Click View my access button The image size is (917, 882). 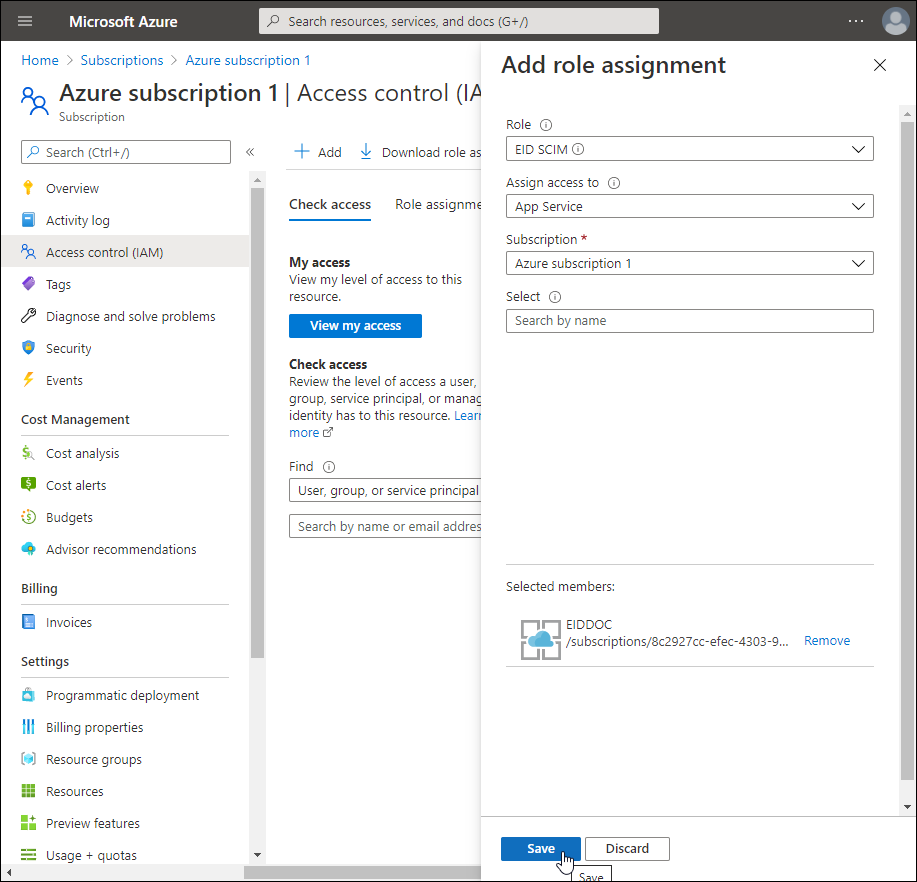tap(355, 326)
